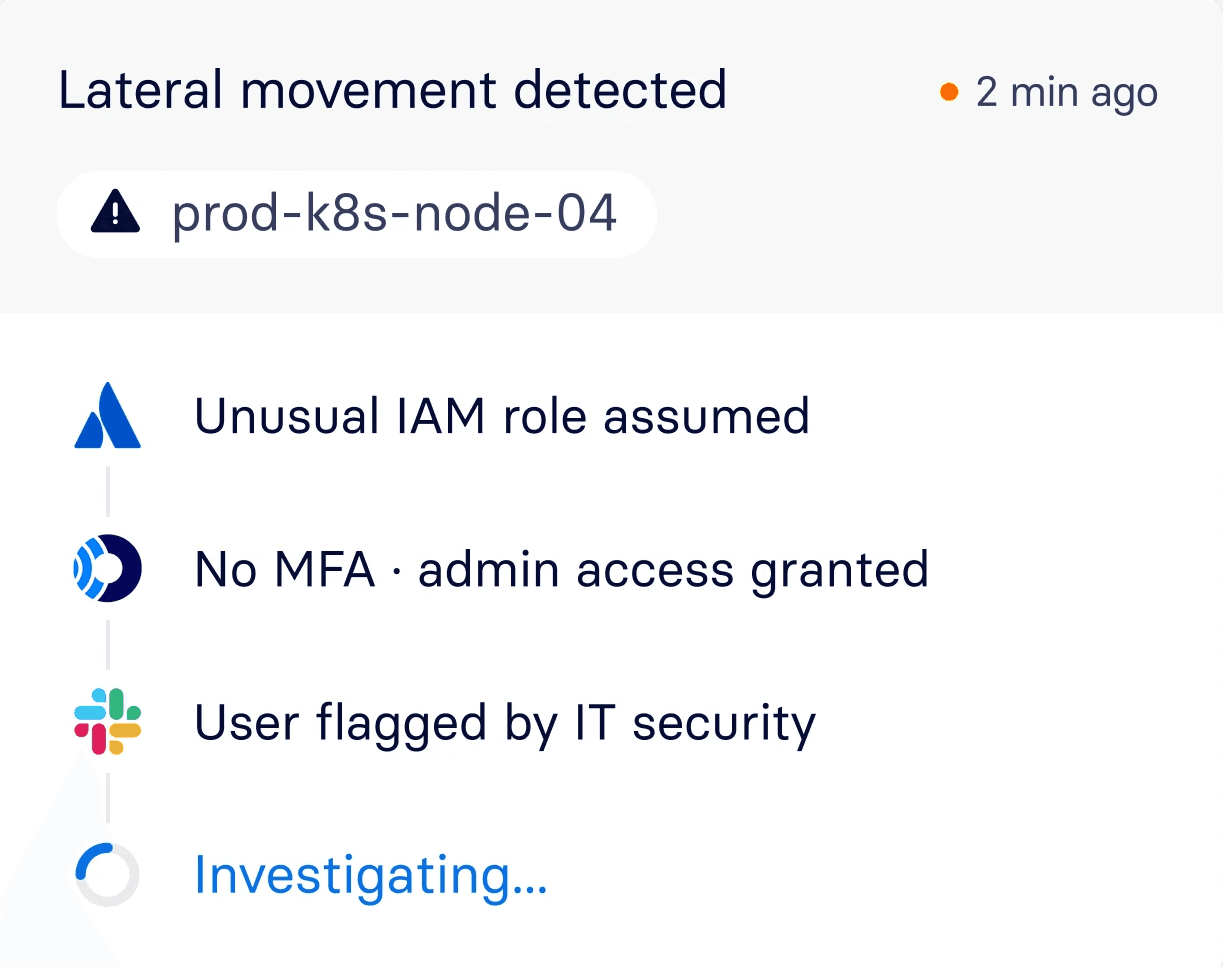
Task: Click the ellipsis after Investigating
Action: click(x=530, y=887)
